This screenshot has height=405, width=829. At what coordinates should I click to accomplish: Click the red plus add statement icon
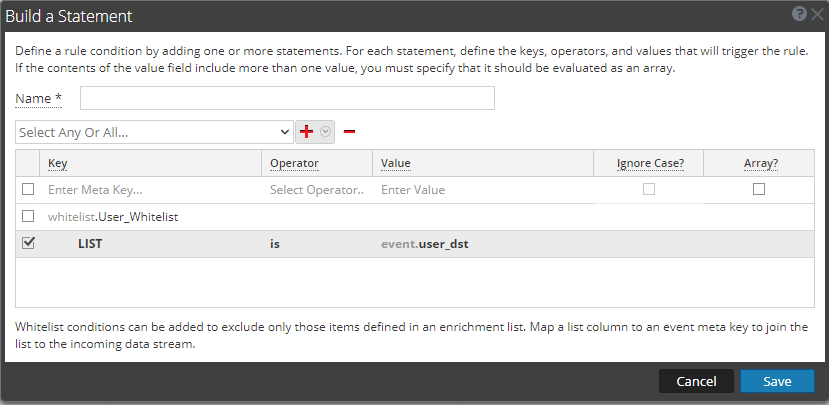point(307,132)
